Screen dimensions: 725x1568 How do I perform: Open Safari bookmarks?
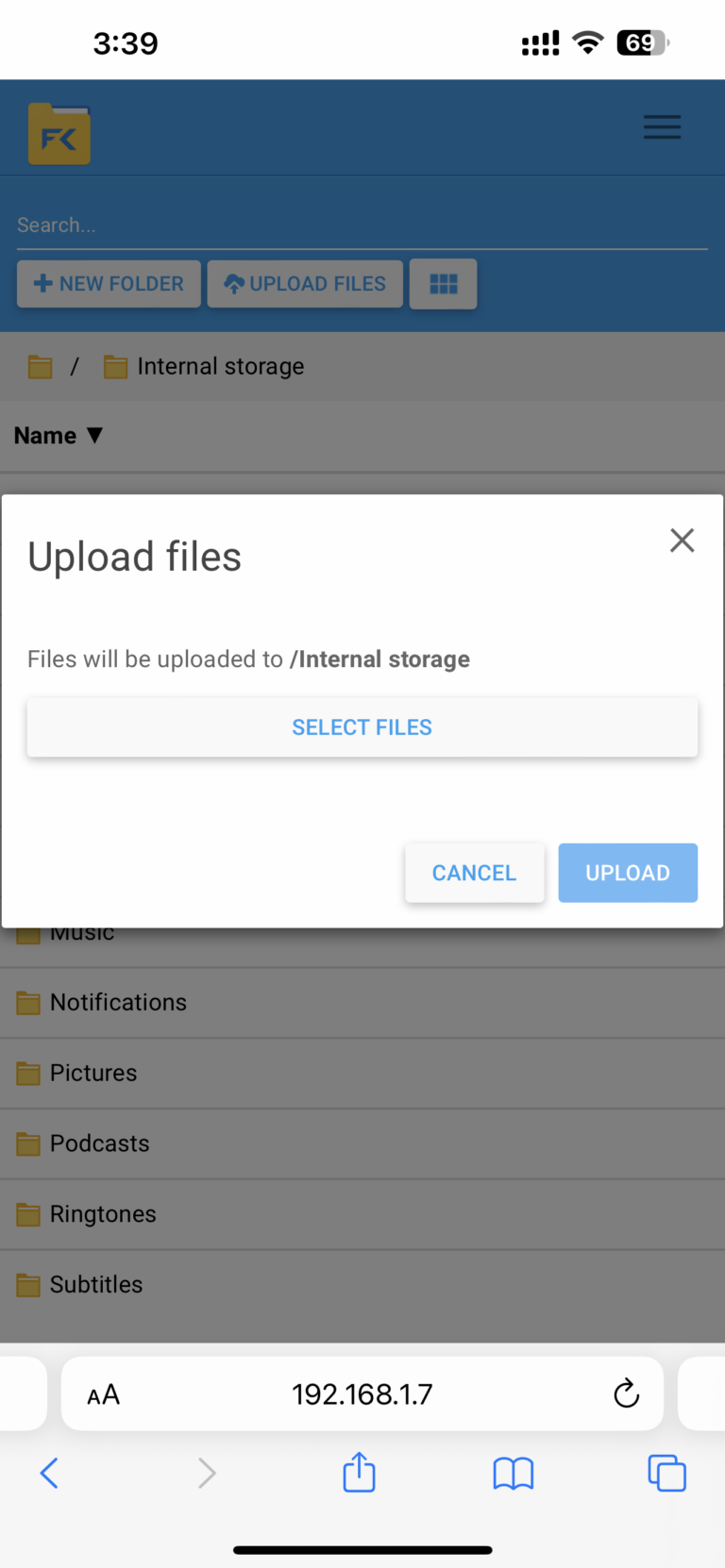coord(513,1472)
